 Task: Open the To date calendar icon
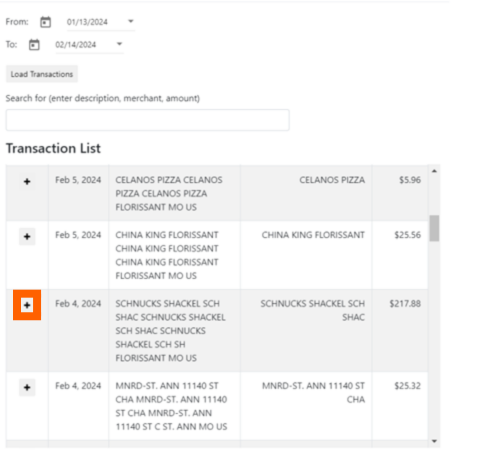pos(34,45)
